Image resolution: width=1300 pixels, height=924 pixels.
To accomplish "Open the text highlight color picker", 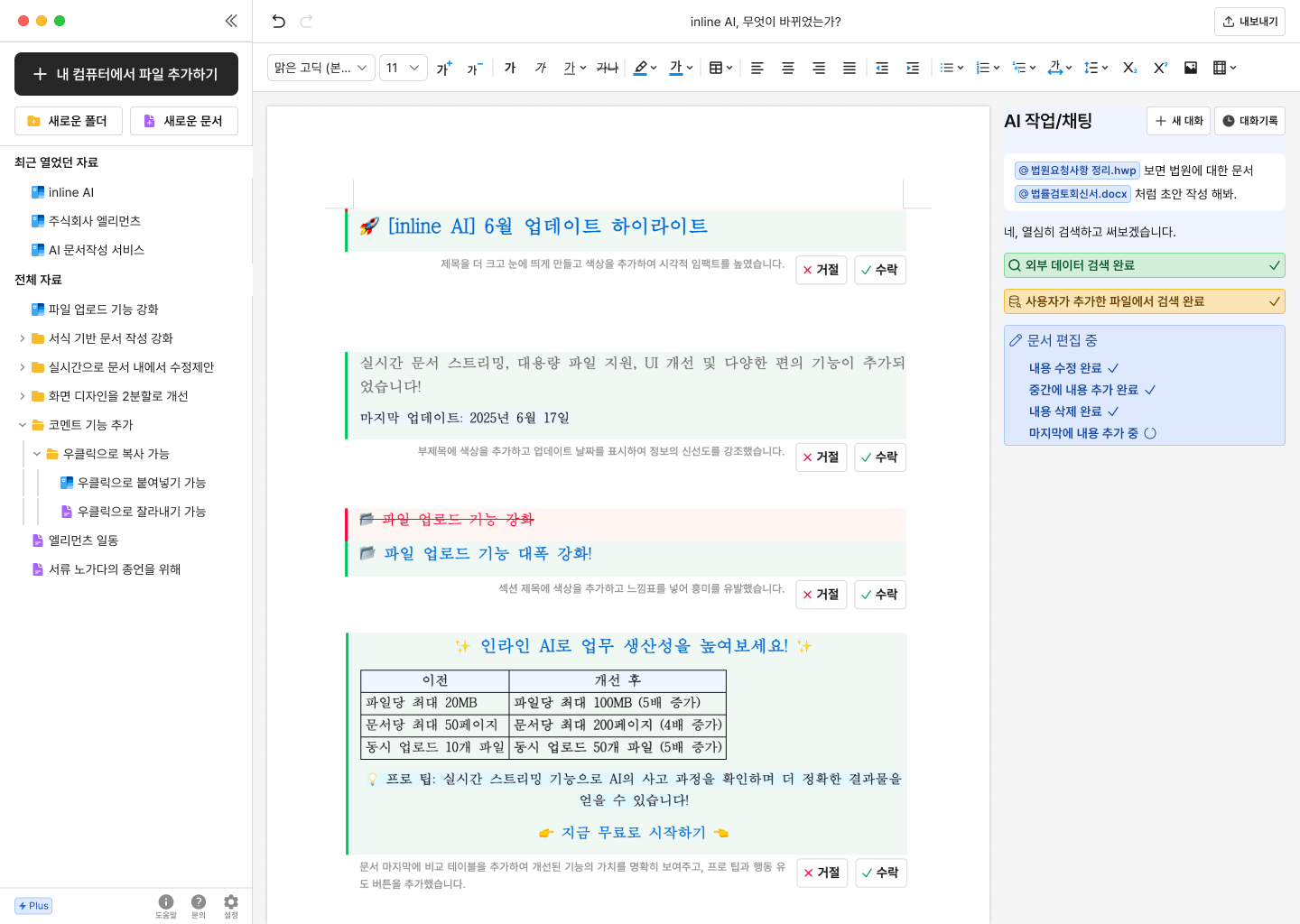I will (645, 68).
